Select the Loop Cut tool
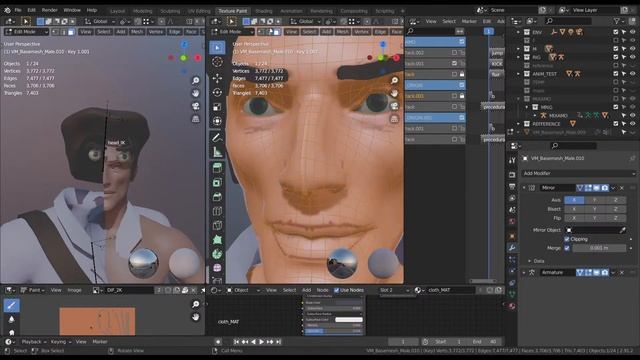The image size is (640, 360). pos(217,211)
